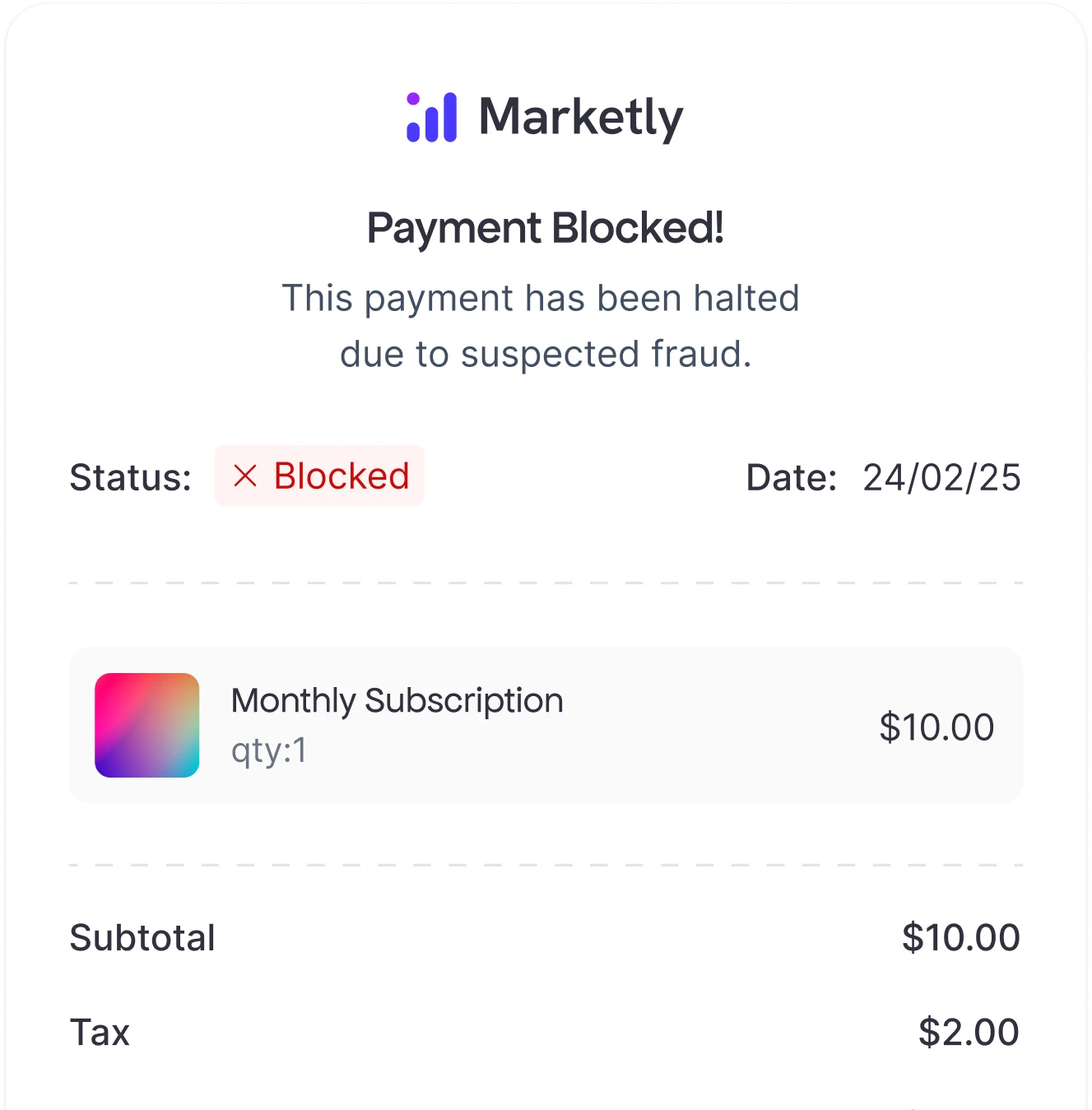Image resolution: width=1092 pixels, height=1110 pixels.
Task: Click the Marketly bar chart logo icon
Action: click(x=430, y=116)
